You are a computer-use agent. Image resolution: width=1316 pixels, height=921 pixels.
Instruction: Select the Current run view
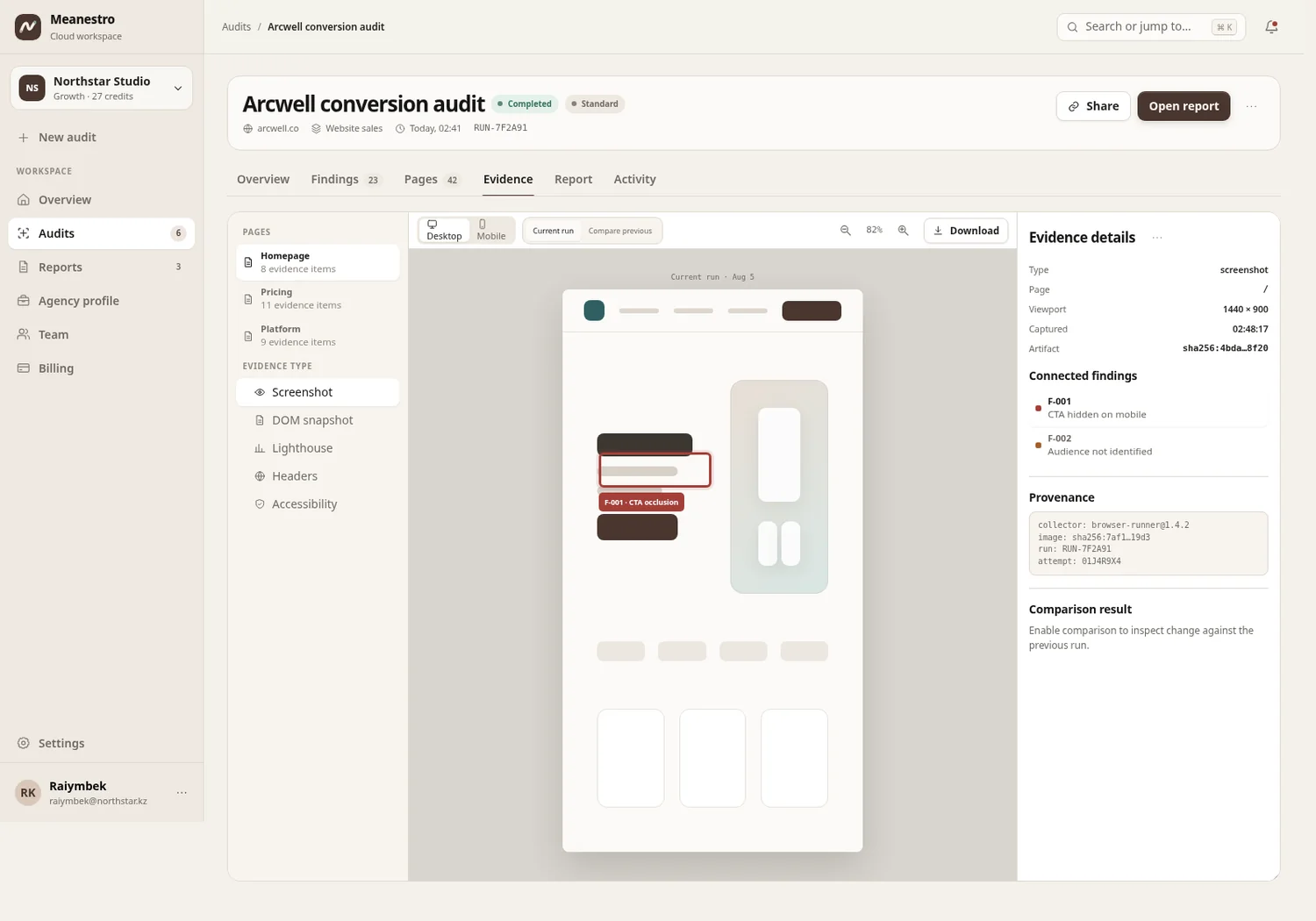tap(553, 231)
